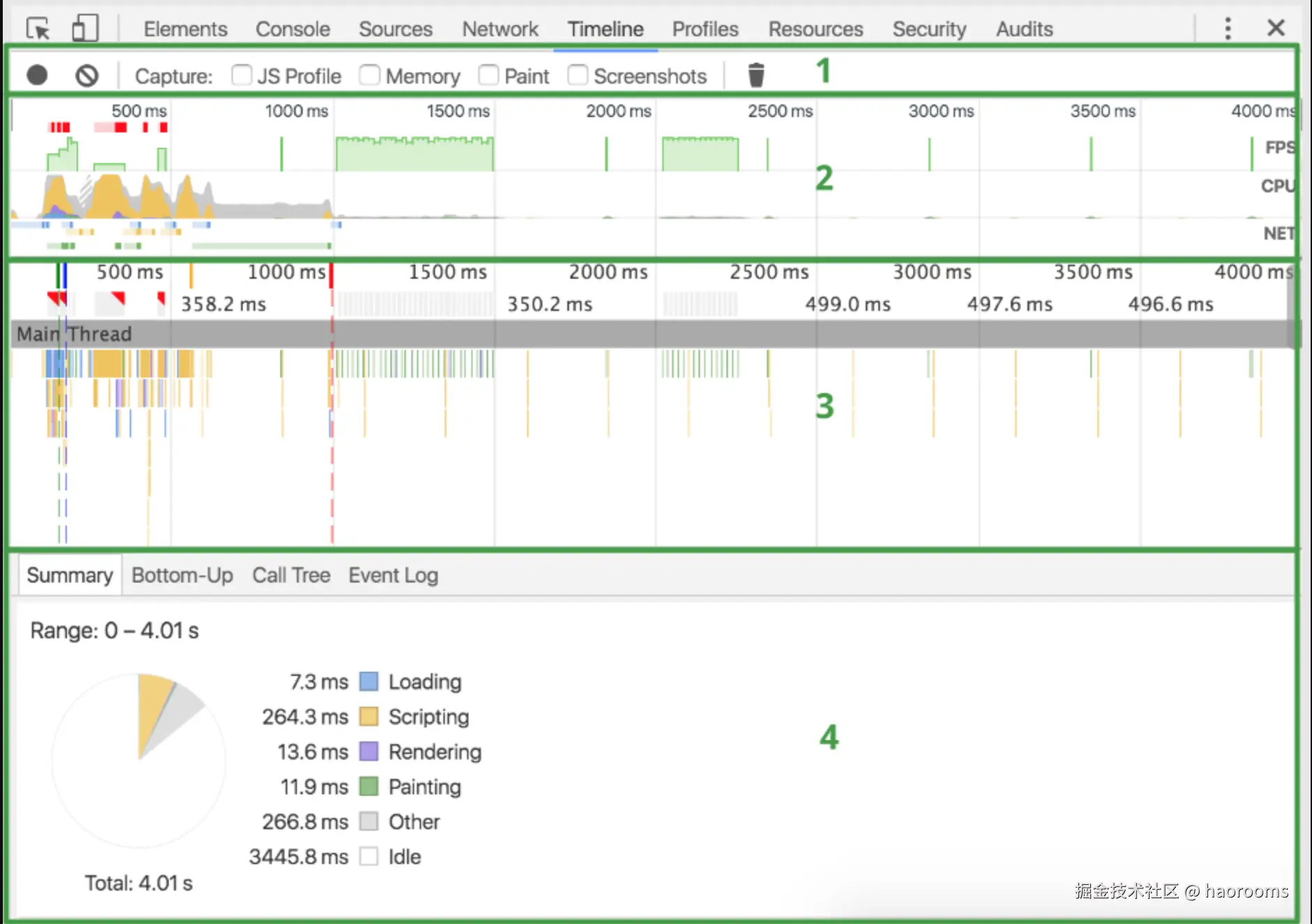The width and height of the screenshot is (1312, 924).
Task: Click the 264.3 ms Scripting value
Action: pos(305,717)
